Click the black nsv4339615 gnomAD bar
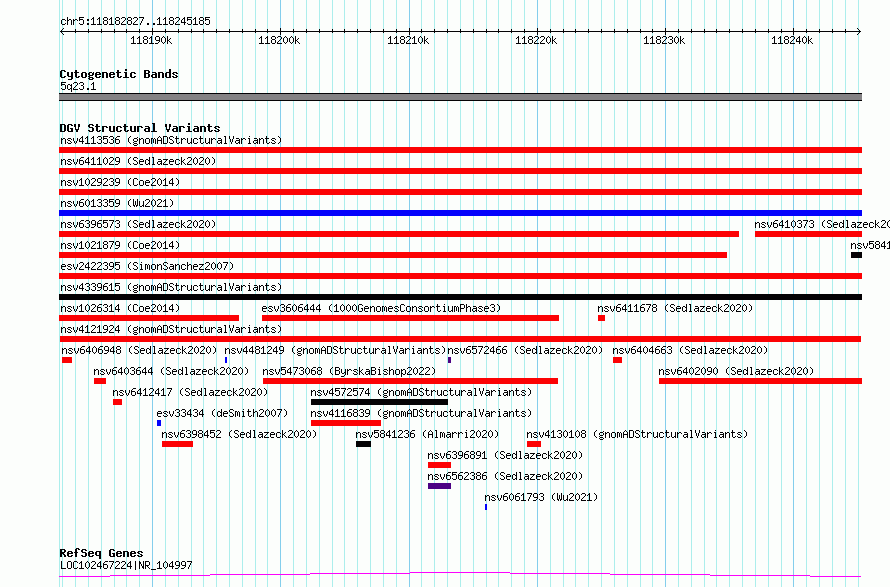The image size is (890, 587). coord(460,297)
